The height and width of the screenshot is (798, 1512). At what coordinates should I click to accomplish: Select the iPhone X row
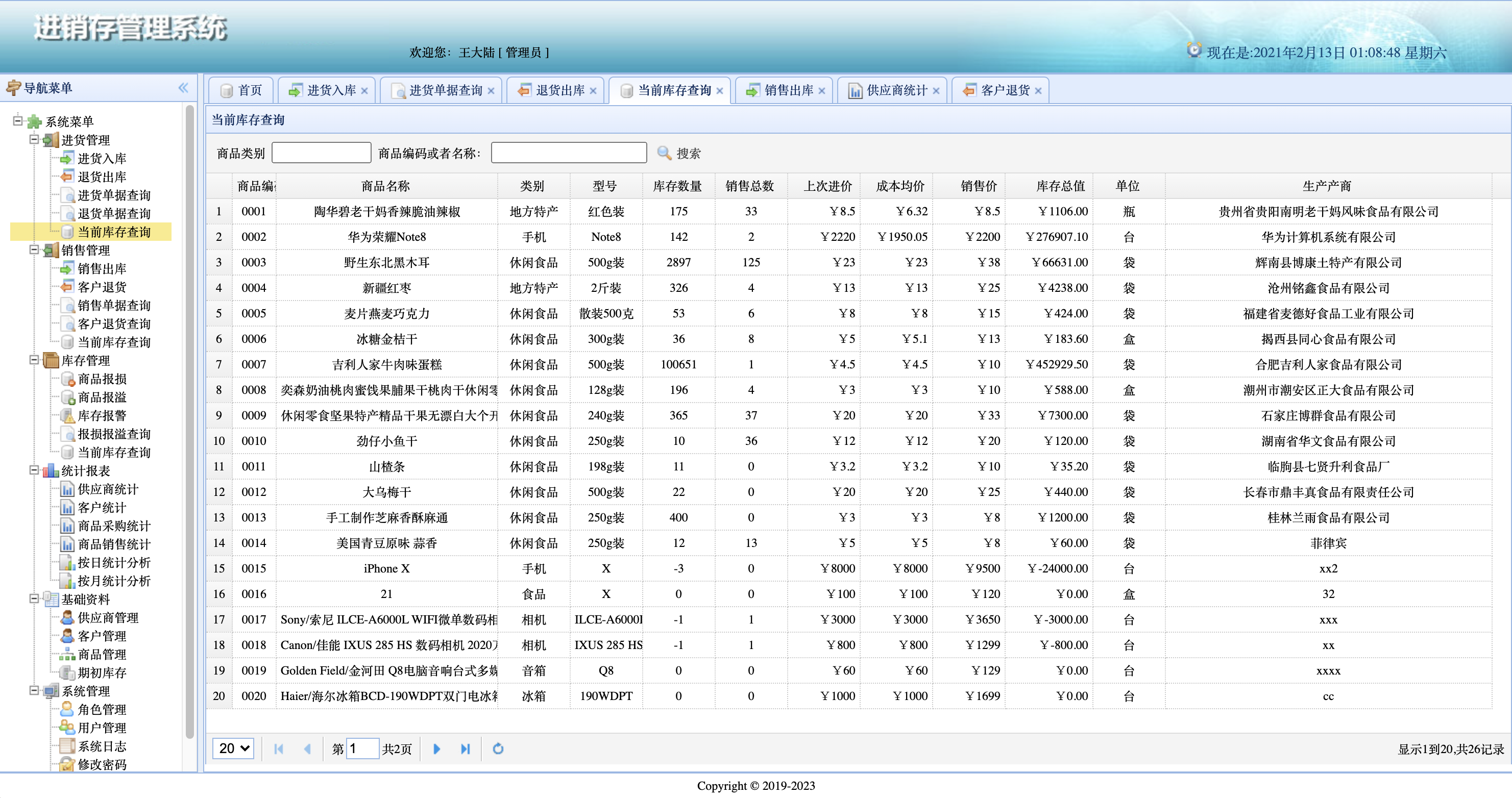pyautogui.click(x=849, y=568)
